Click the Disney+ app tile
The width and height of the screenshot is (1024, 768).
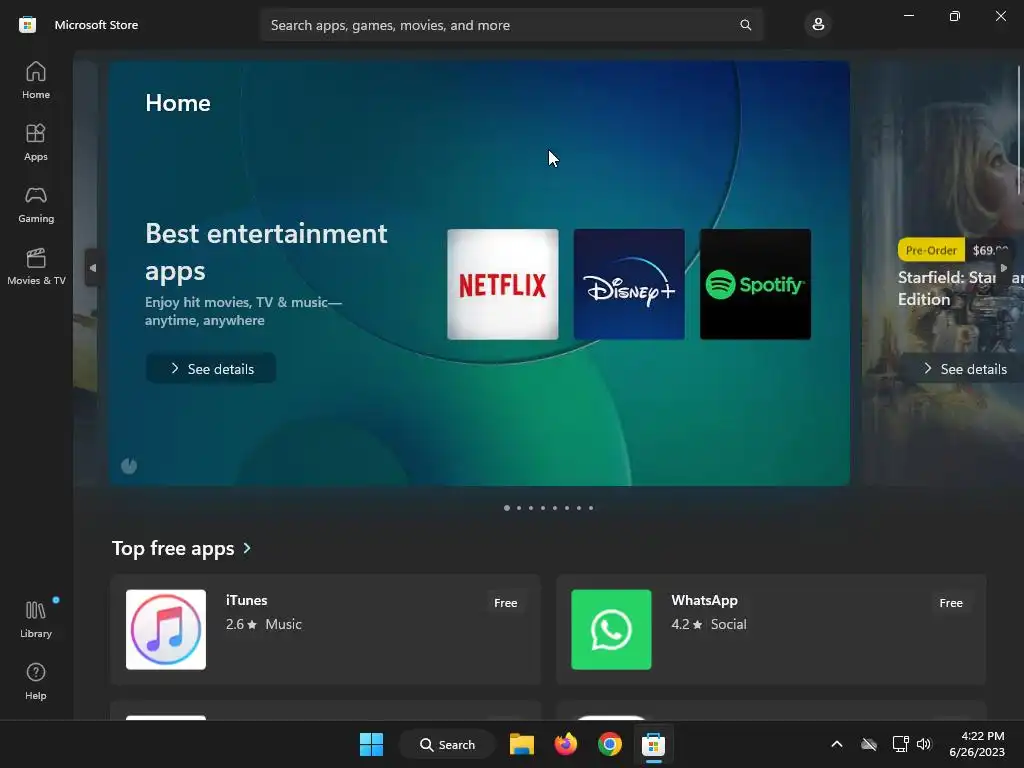(x=629, y=284)
